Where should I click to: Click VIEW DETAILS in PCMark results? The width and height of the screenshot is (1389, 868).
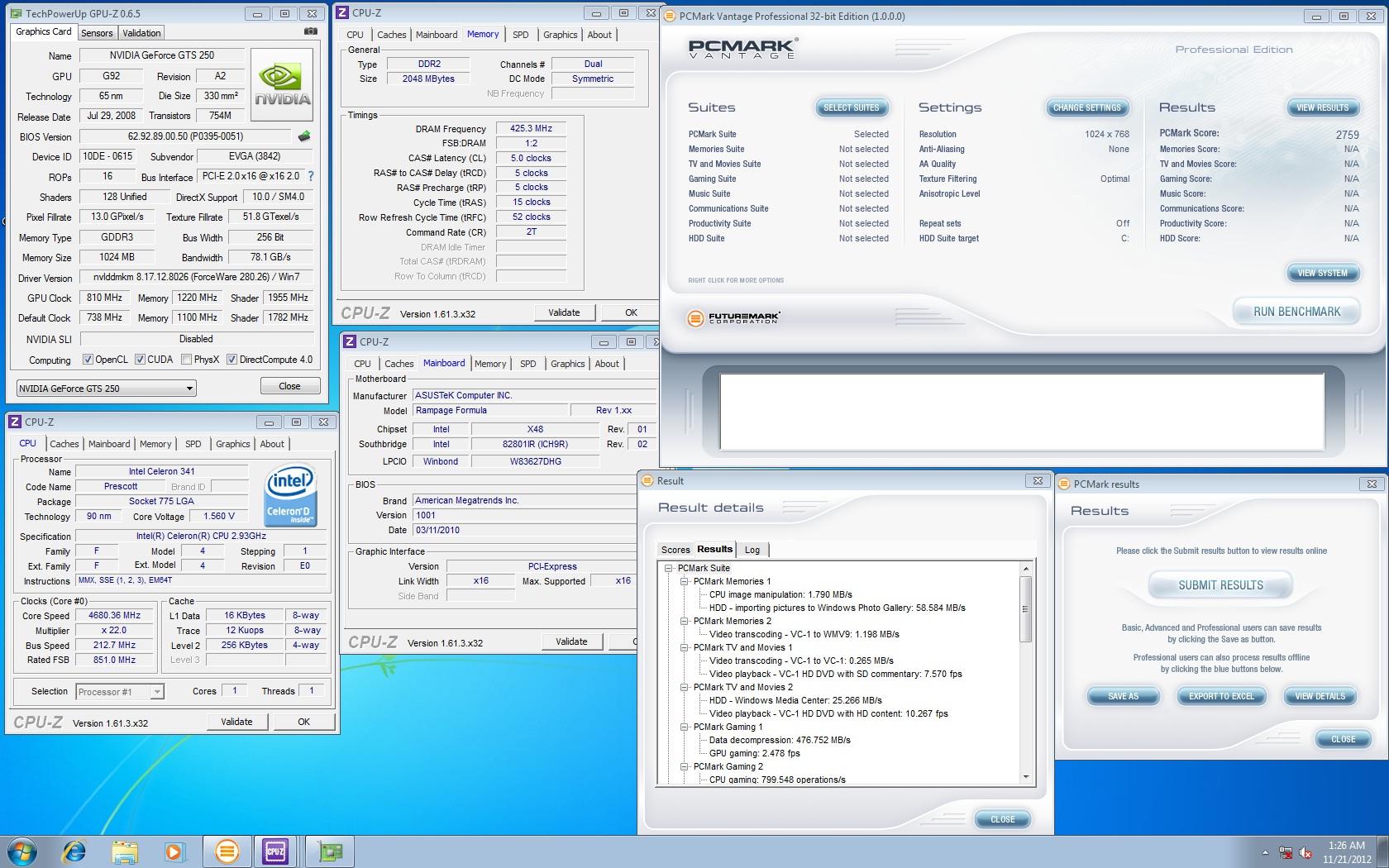coord(1320,696)
